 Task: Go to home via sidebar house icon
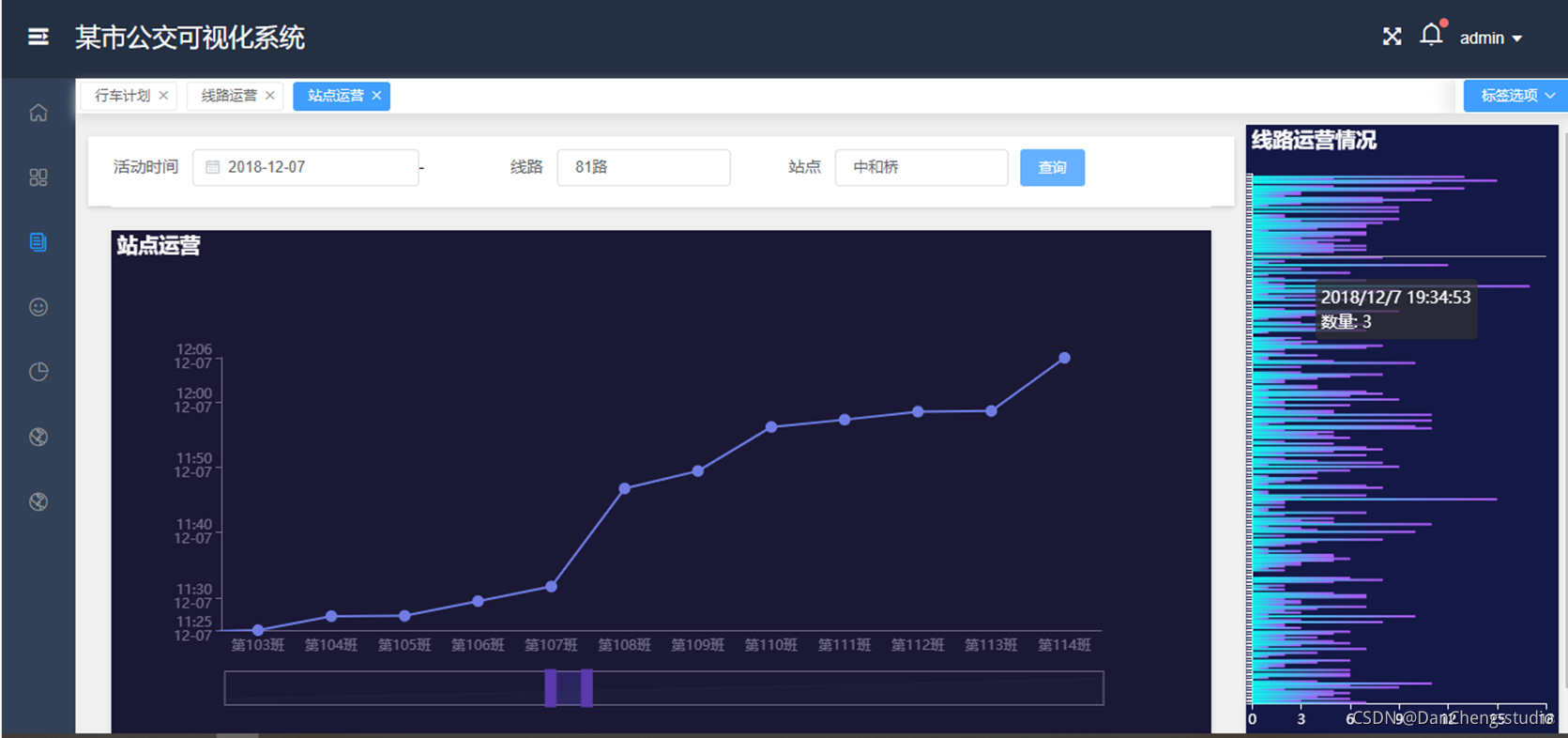tap(38, 113)
